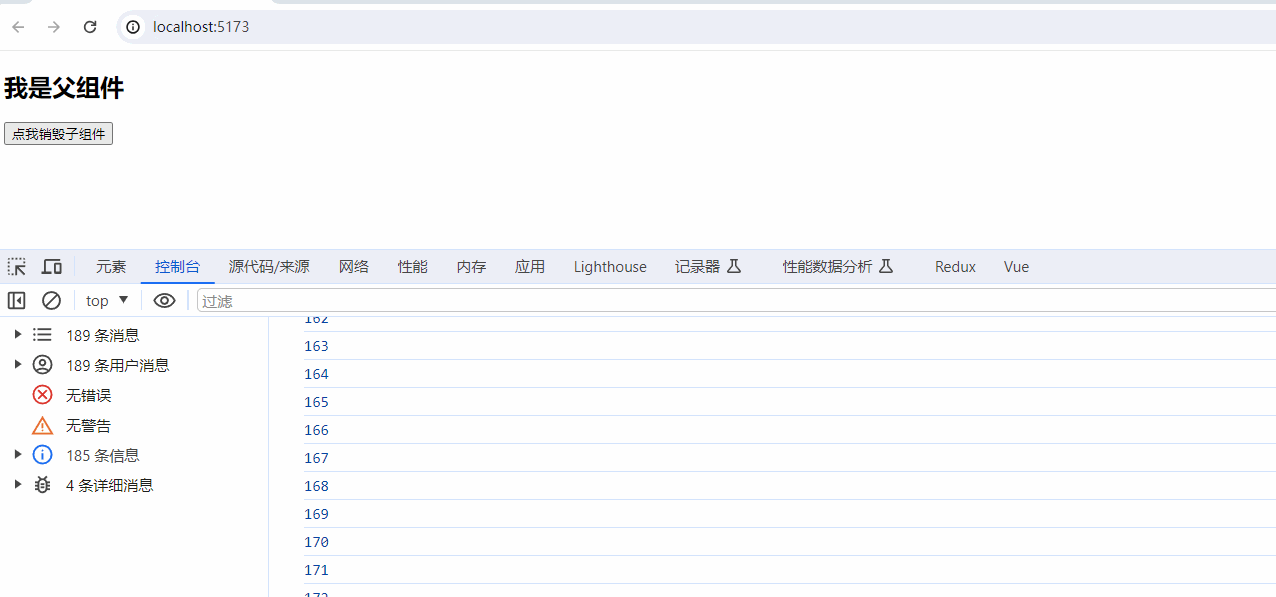
Task: Switch to the Vue tab
Action: (1016, 267)
